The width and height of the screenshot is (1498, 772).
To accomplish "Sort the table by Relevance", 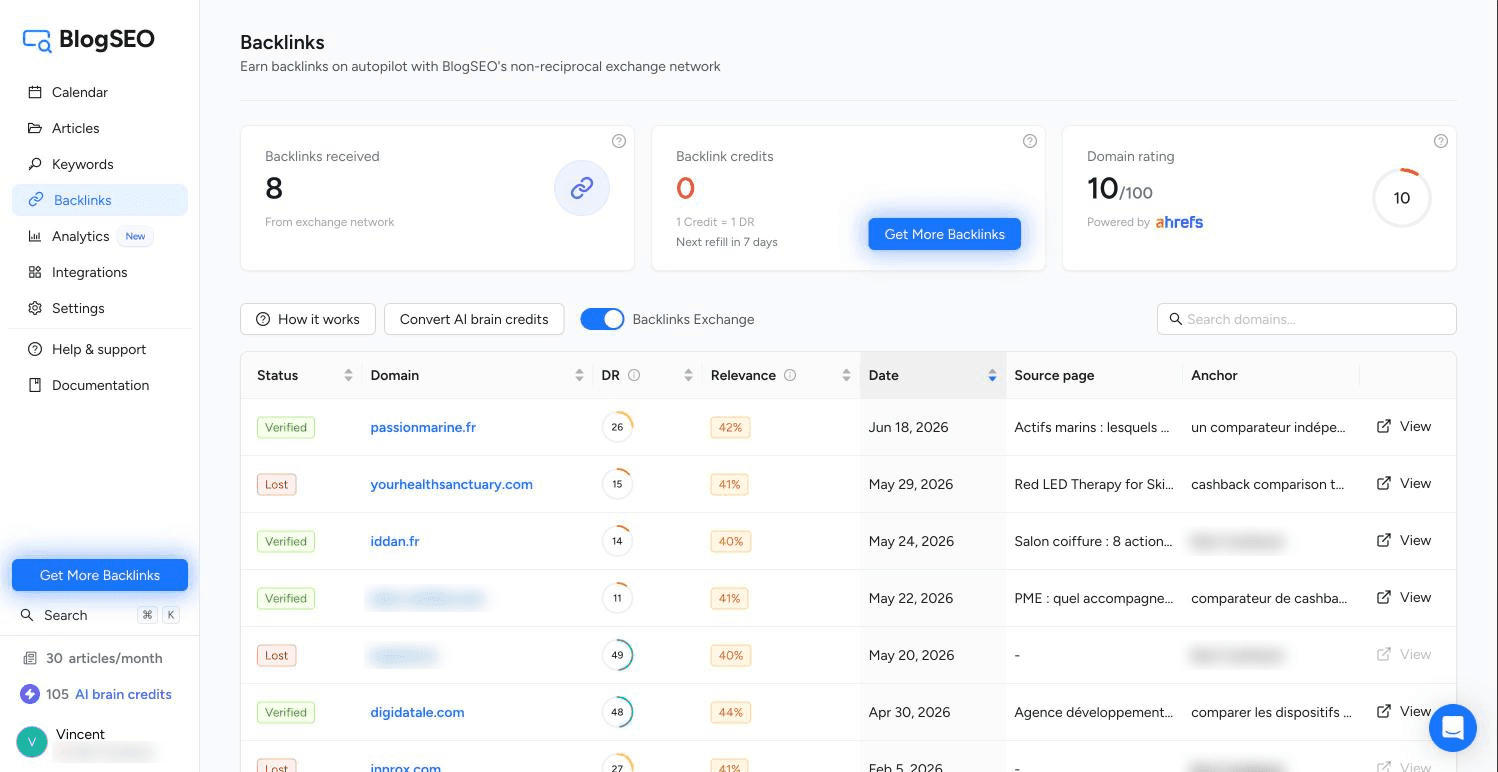I will point(846,376).
